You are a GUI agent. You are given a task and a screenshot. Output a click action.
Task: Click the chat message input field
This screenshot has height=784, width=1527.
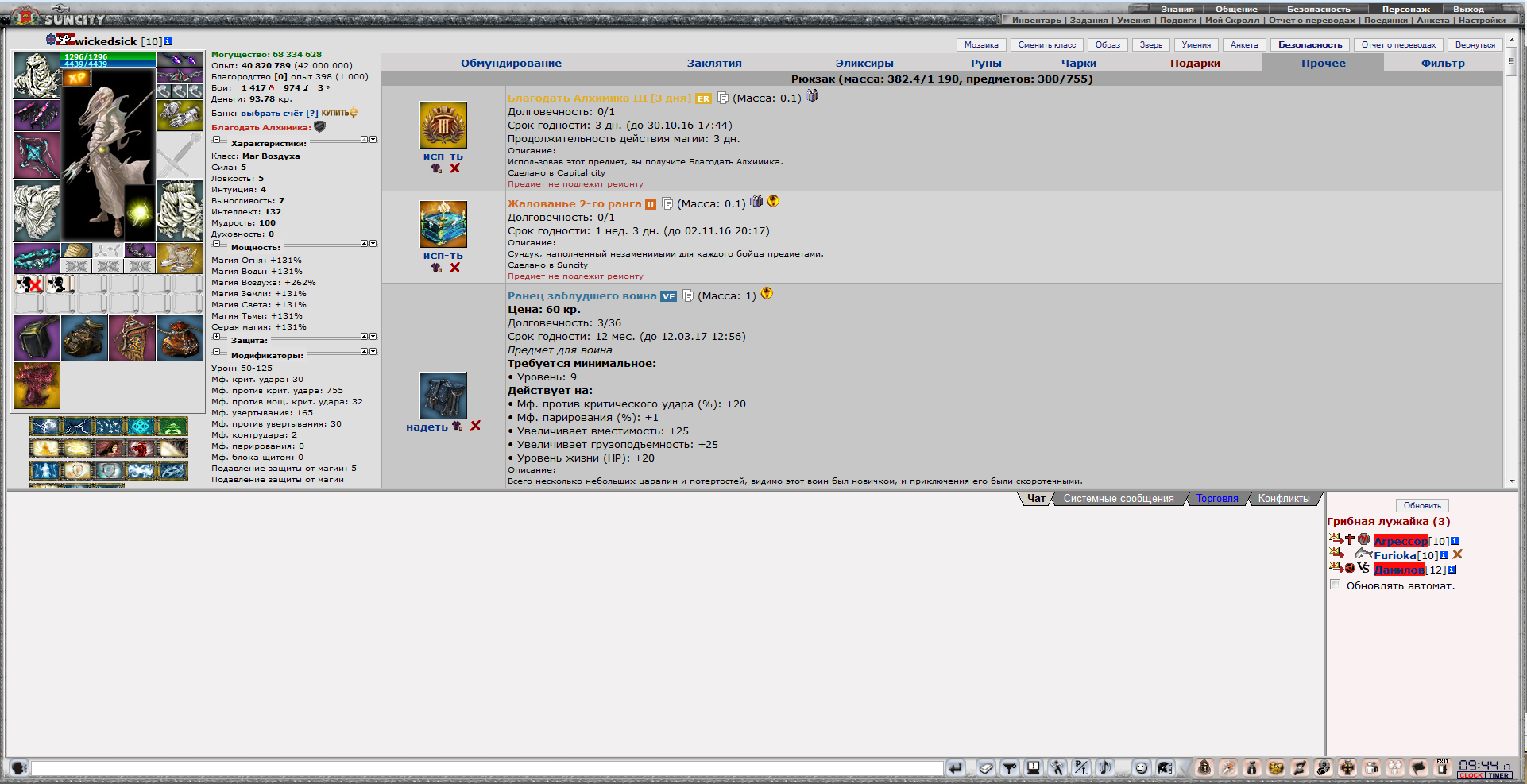pos(486,768)
